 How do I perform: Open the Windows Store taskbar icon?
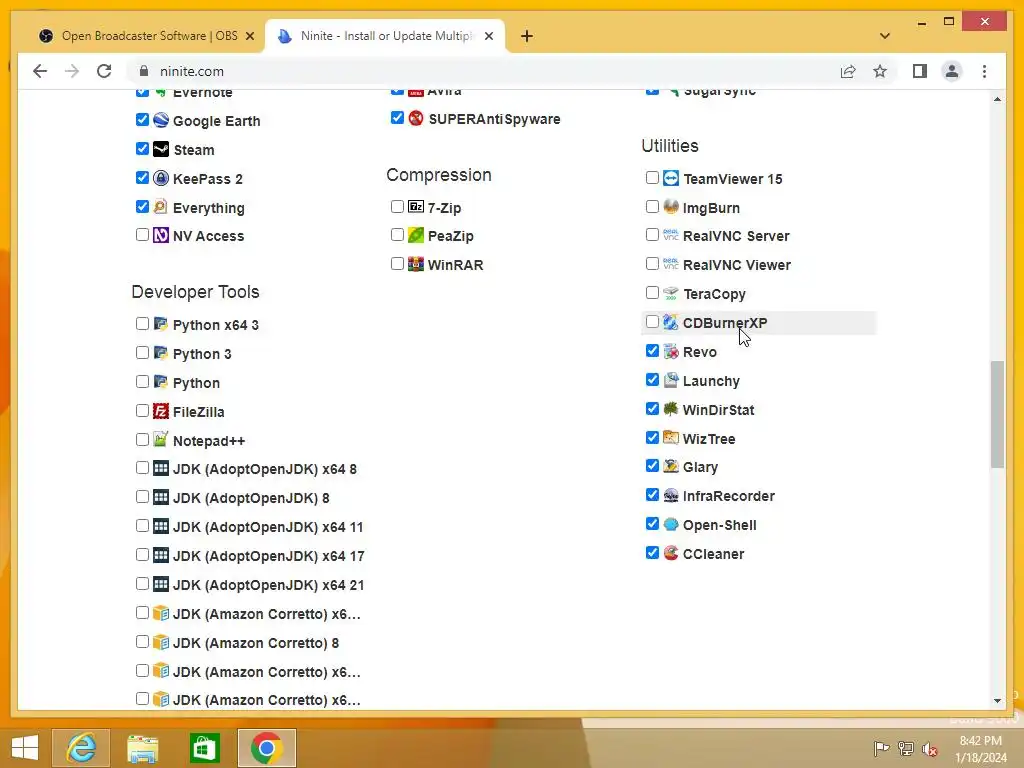click(x=204, y=748)
